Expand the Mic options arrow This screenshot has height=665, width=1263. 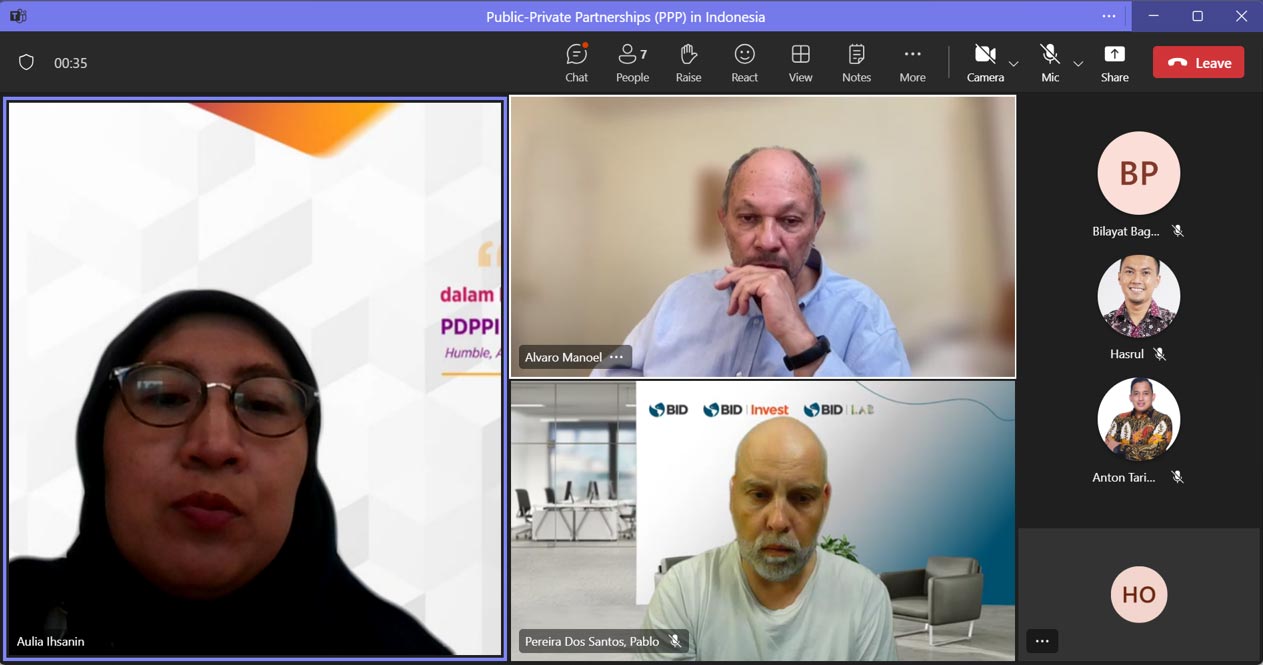point(1078,64)
